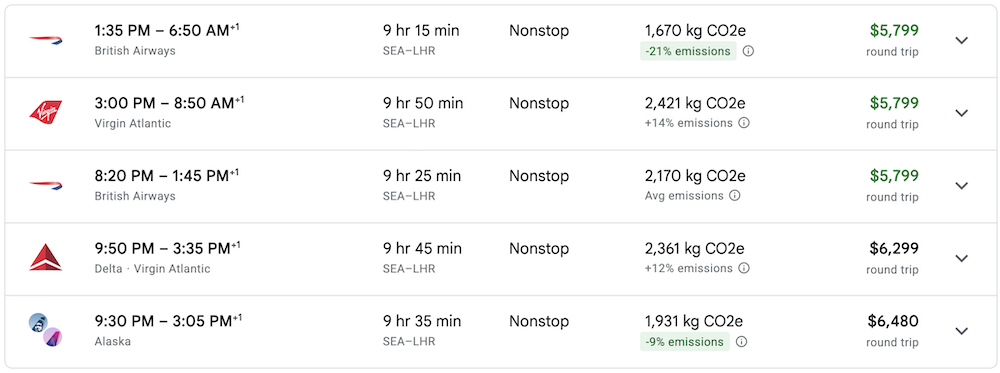Click the Alaska airline logo icons
This screenshot has height=373, width=1000.
pyautogui.click(x=45, y=330)
